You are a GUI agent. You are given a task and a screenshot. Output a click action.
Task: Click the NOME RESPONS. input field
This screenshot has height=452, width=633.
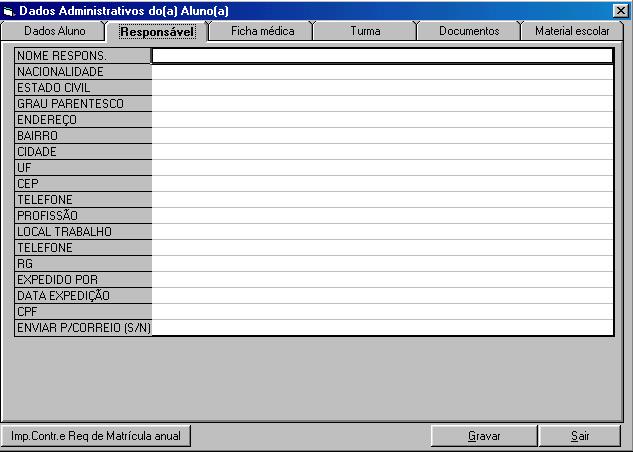click(382, 56)
